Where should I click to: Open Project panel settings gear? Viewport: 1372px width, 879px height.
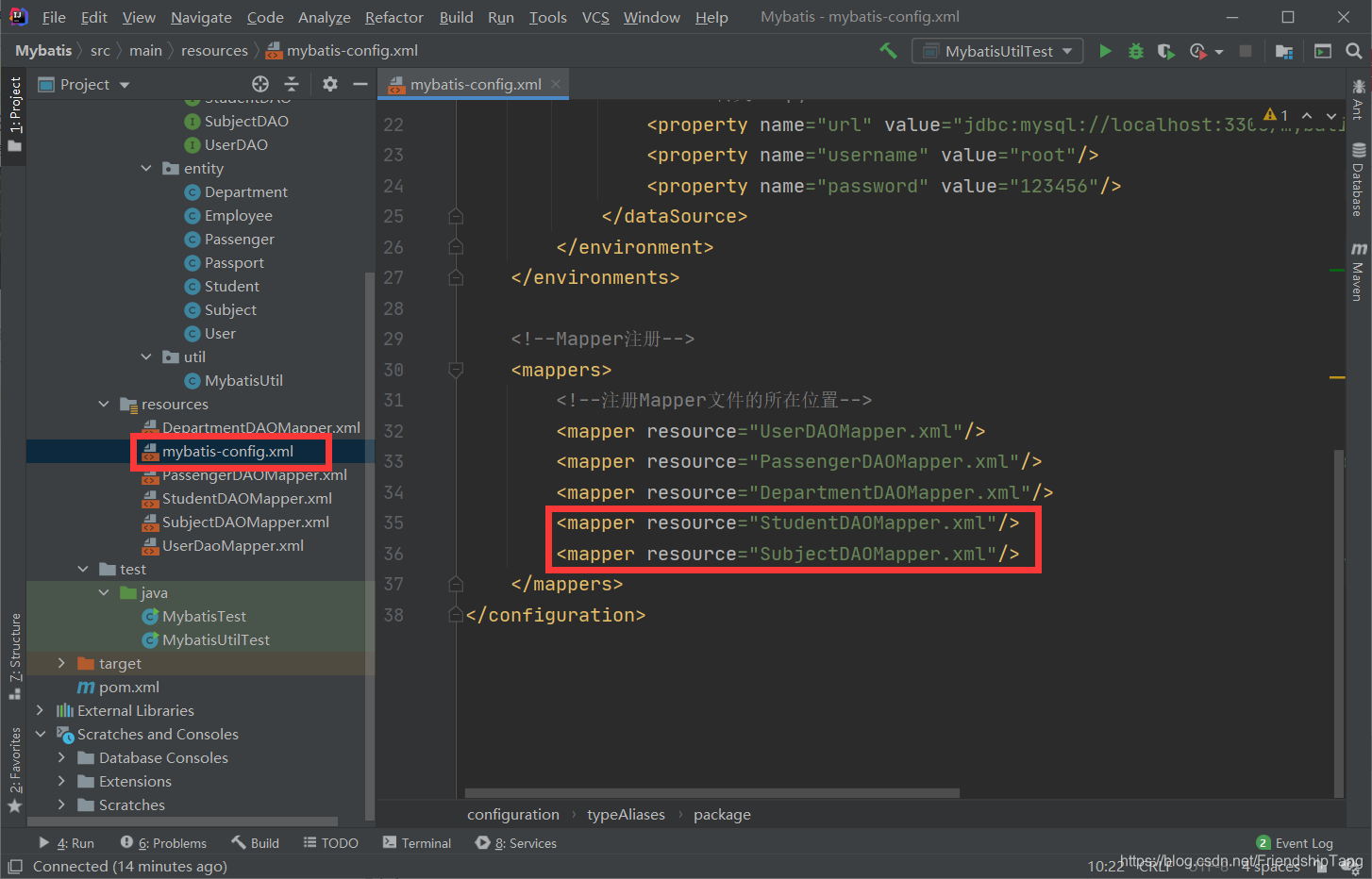329,84
